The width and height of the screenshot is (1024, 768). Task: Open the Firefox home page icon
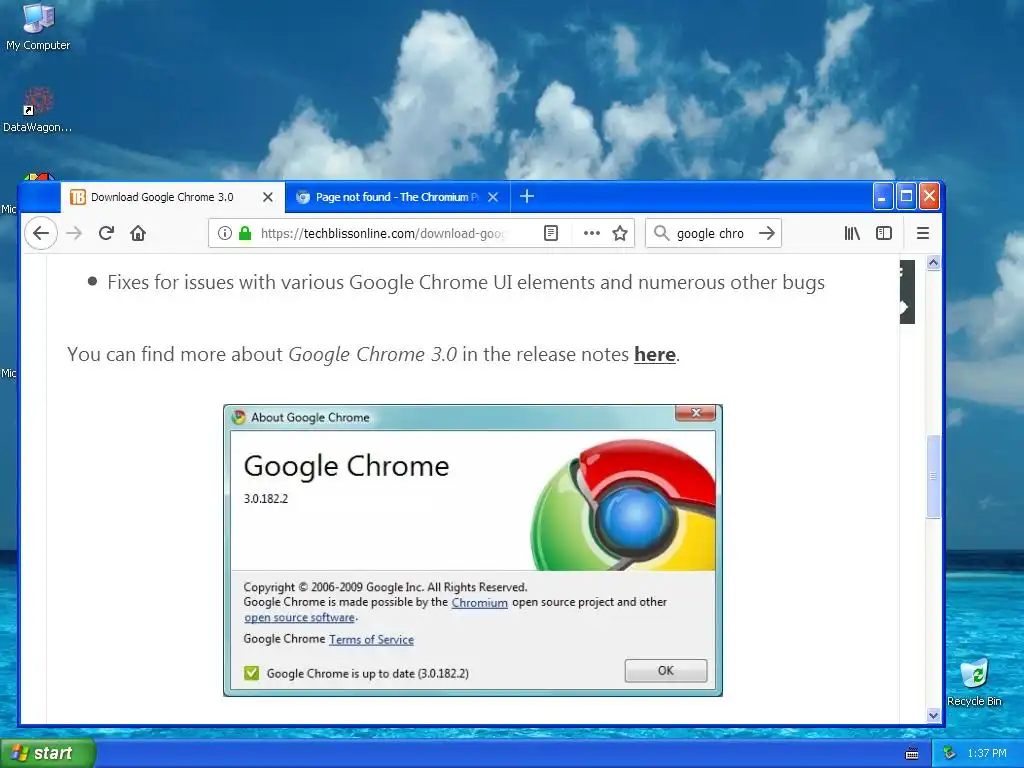pyautogui.click(x=138, y=233)
